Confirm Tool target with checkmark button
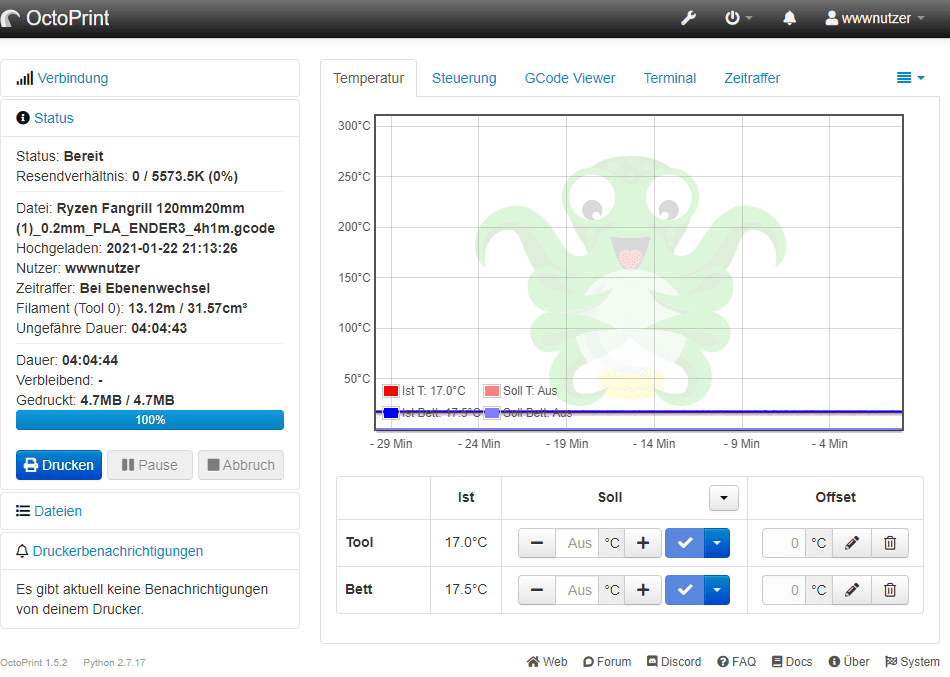950x677 pixels. (685, 543)
